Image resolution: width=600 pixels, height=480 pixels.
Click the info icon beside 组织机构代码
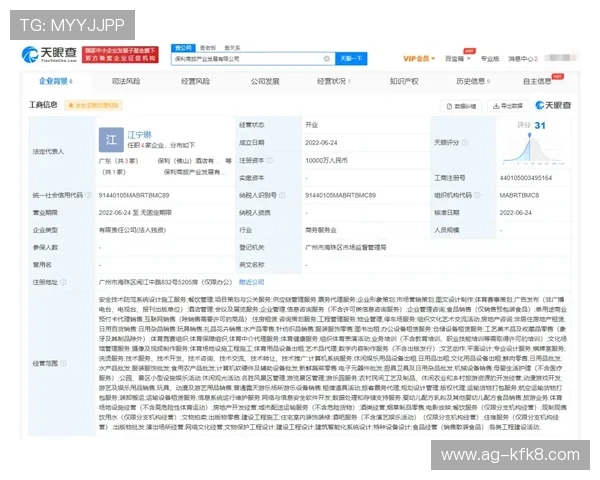(477, 195)
